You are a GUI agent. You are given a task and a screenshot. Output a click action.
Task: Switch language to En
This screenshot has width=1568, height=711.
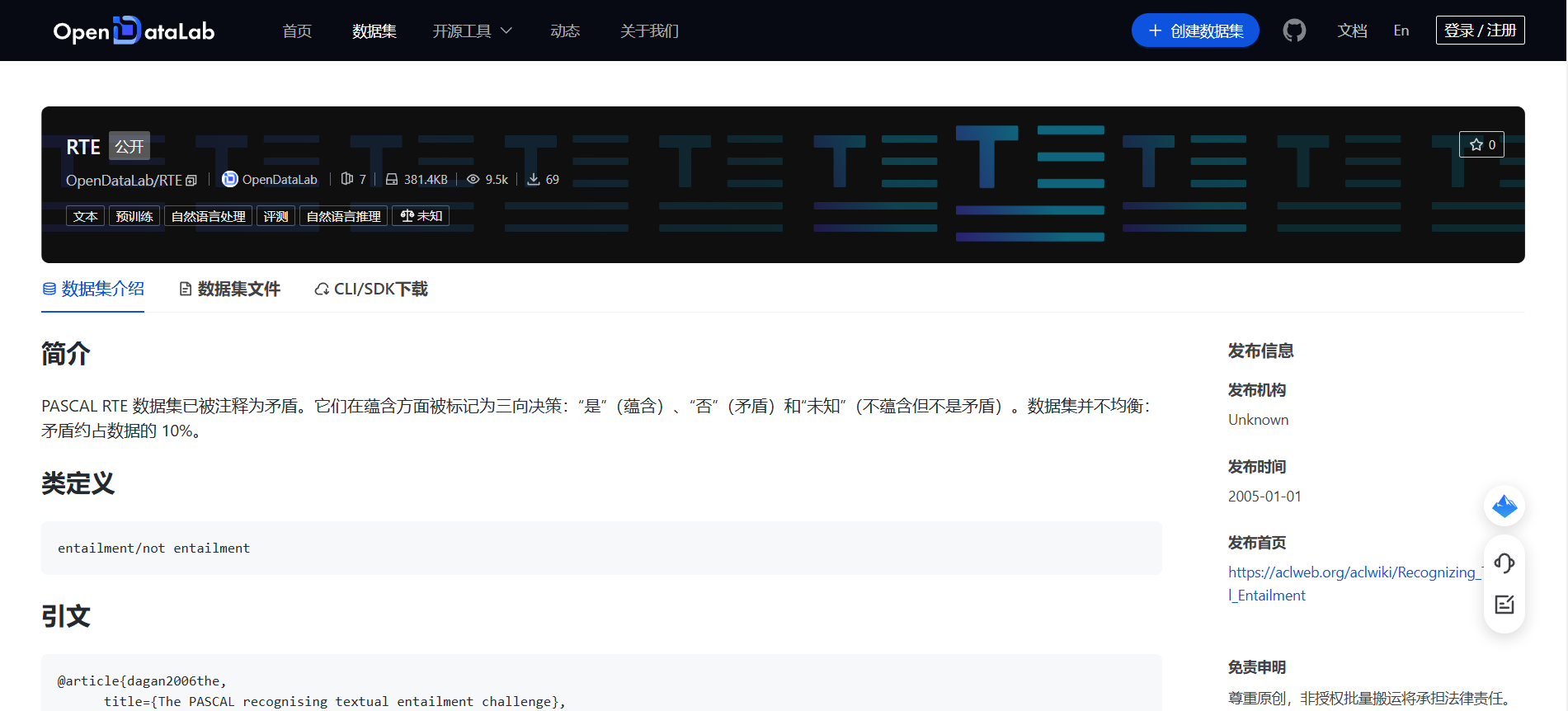[x=1401, y=31]
